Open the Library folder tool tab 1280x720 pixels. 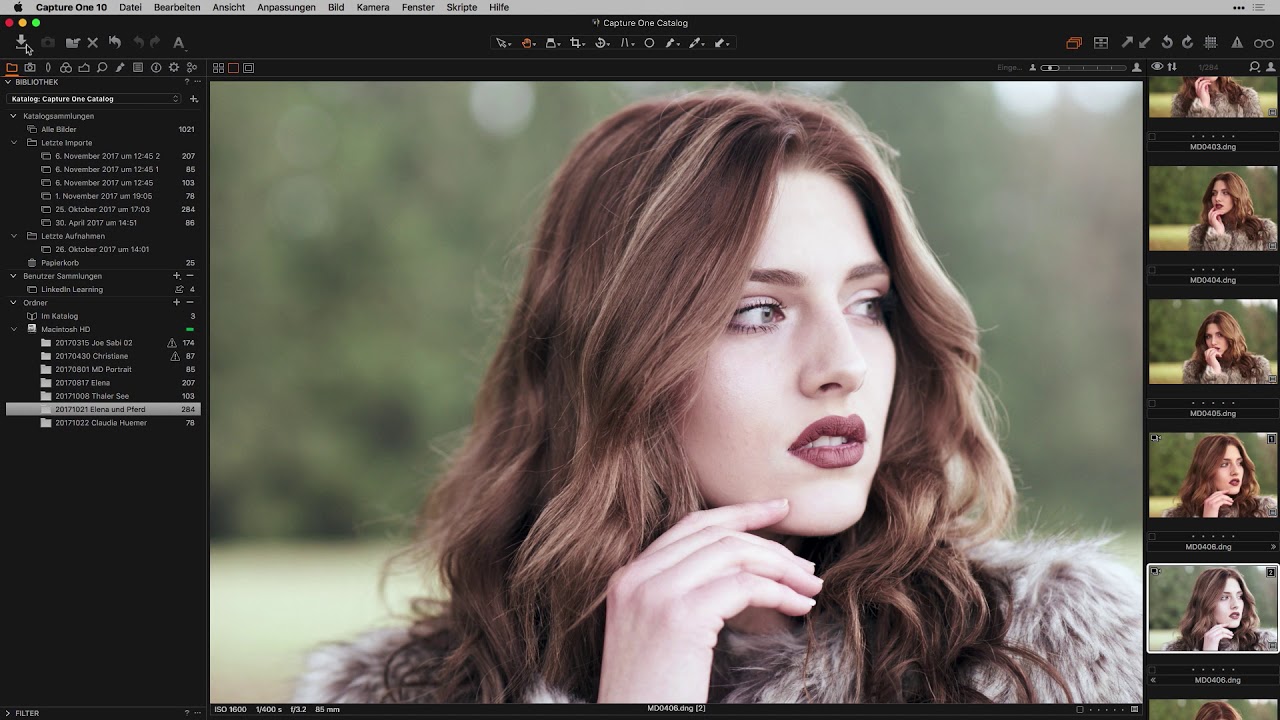12,68
